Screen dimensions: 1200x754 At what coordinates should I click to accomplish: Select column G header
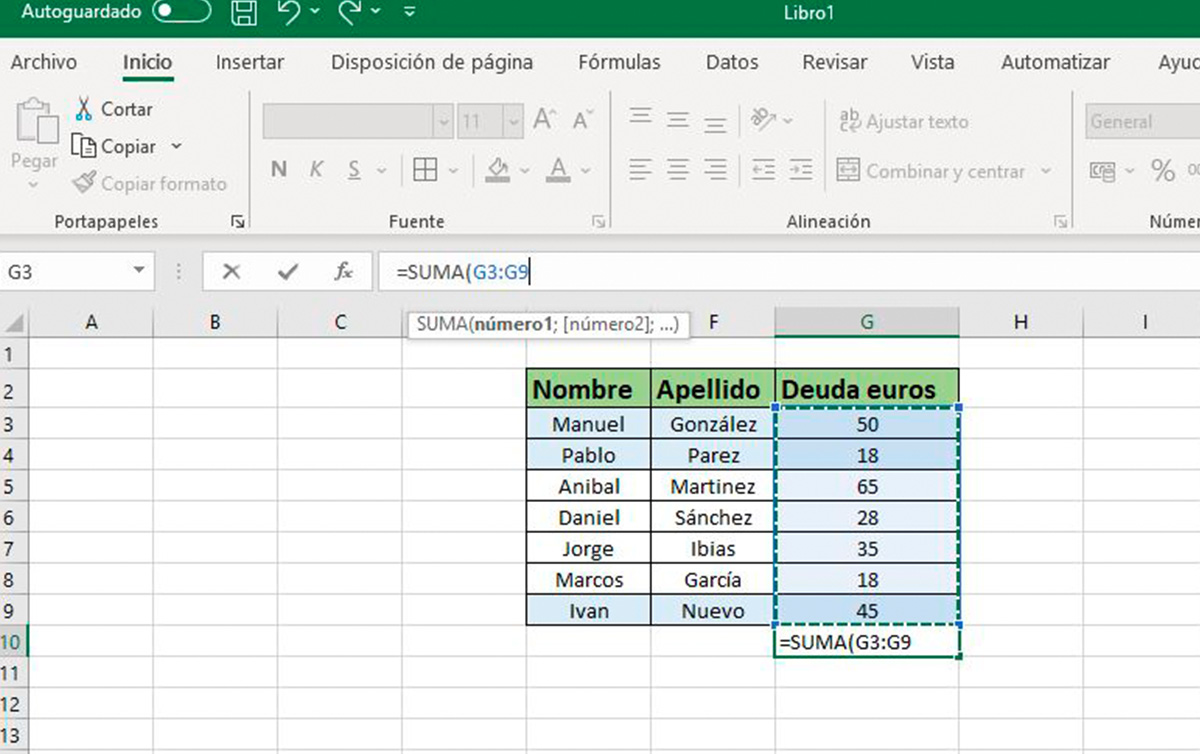click(866, 322)
